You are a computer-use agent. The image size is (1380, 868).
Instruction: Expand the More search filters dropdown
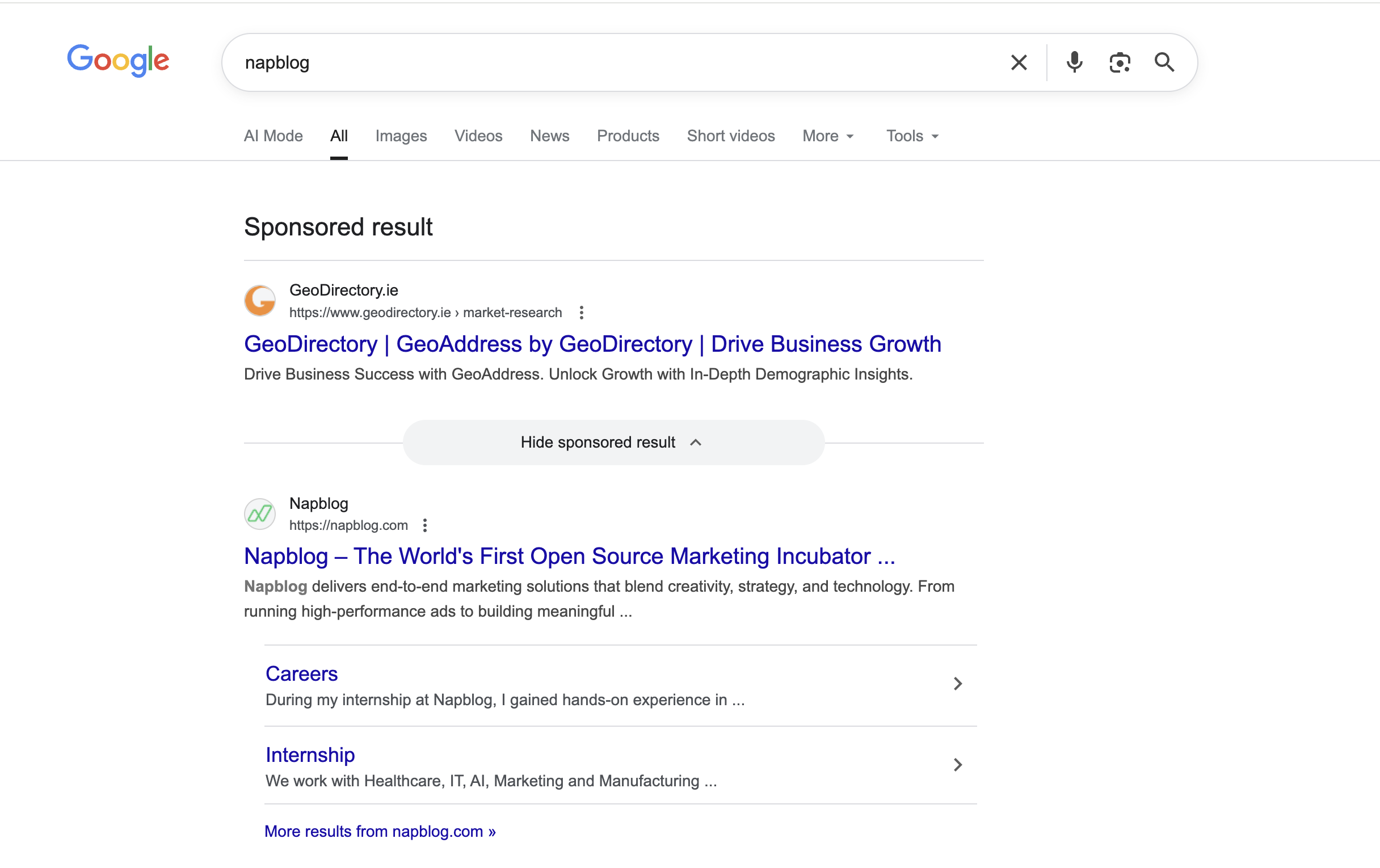pos(827,136)
